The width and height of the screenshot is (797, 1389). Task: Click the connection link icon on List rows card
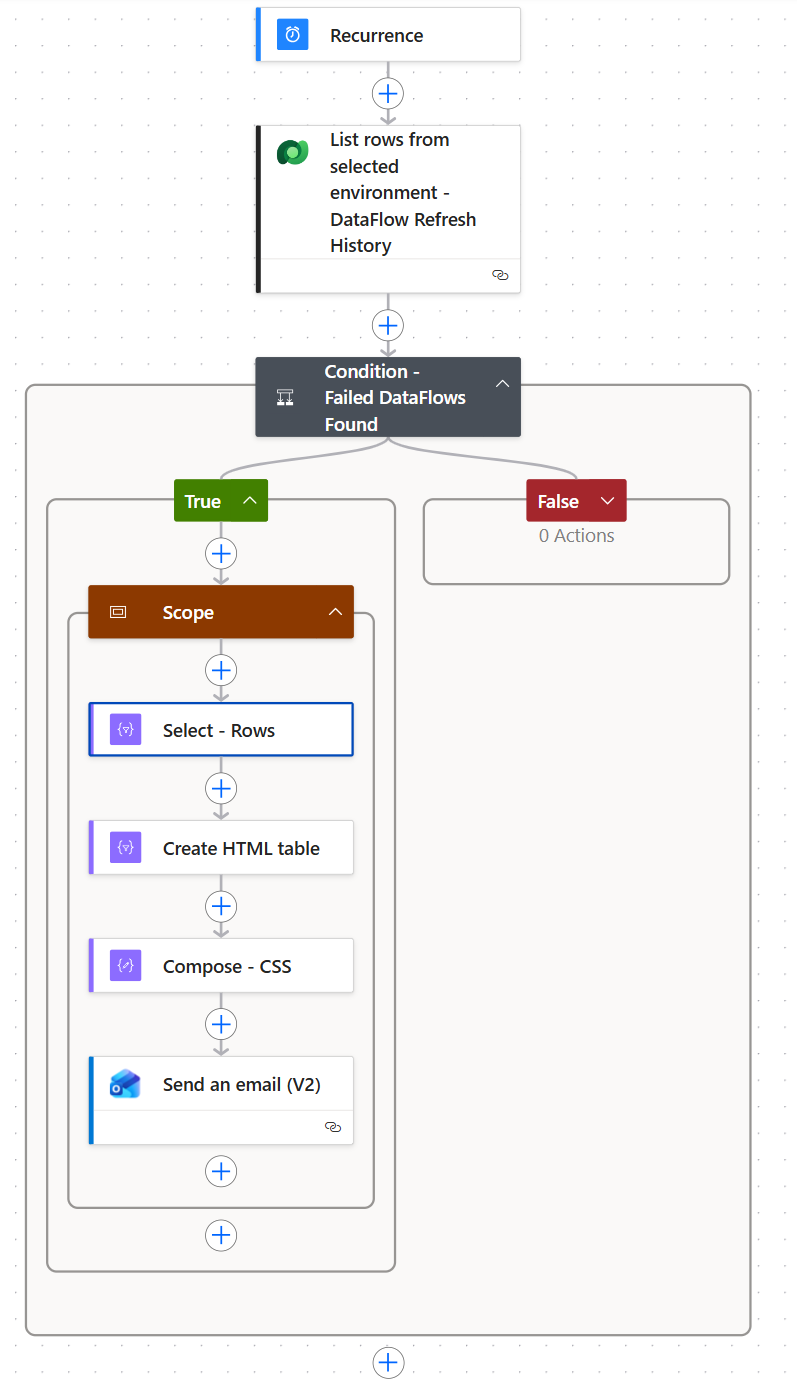501,275
